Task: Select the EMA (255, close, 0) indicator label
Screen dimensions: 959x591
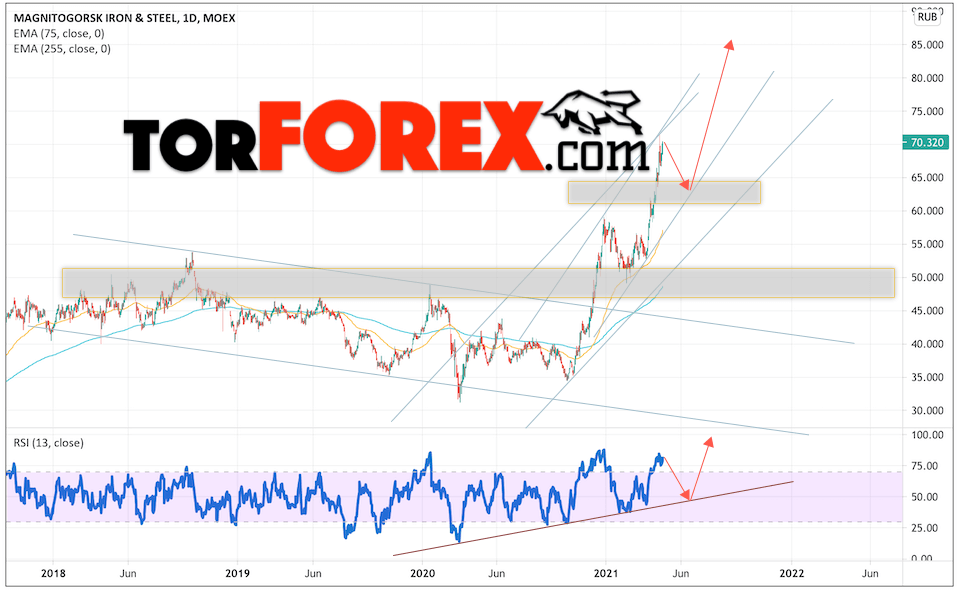Action: point(62,48)
